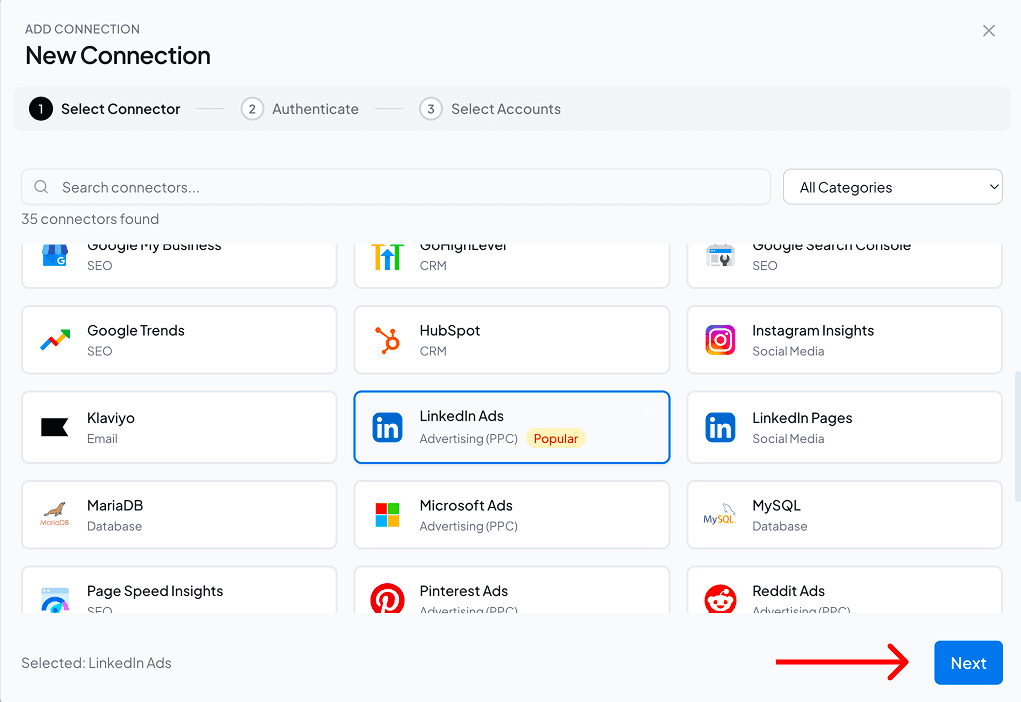Select the Microsoft Ads connector name
This screenshot has height=702, width=1021.
pyautogui.click(x=466, y=505)
